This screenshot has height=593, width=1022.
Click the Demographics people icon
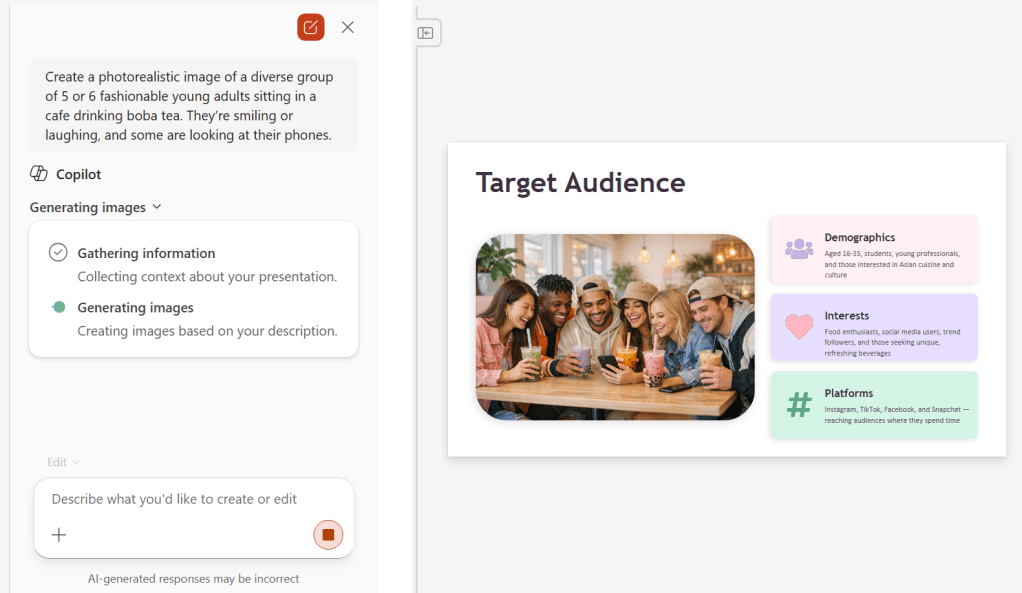(799, 249)
